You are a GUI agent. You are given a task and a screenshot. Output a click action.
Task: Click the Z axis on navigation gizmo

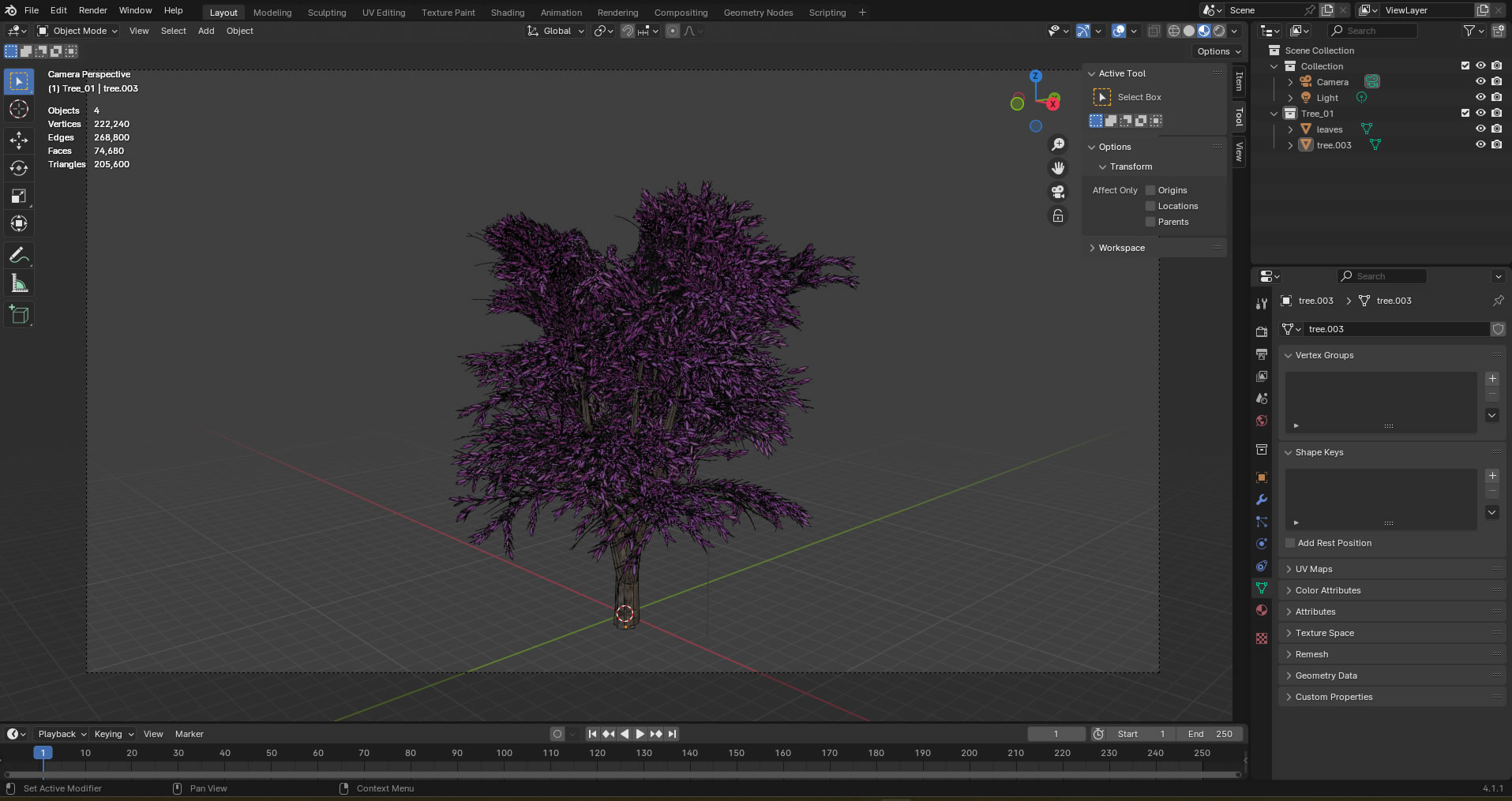tap(1035, 76)
